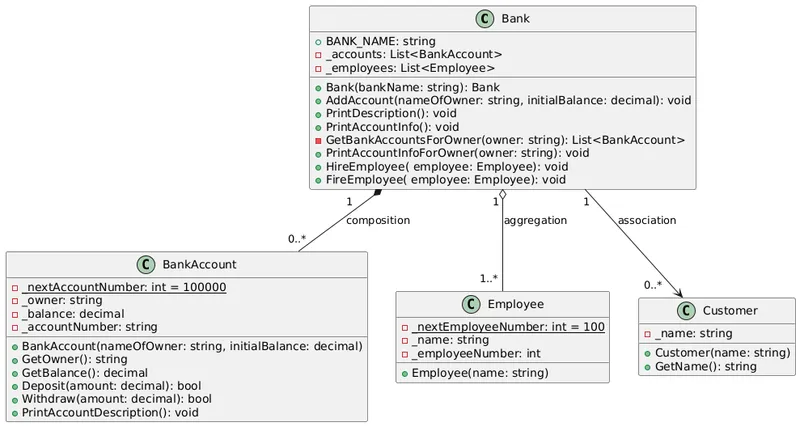Click the hollow aggregation diamond under Bank
The width and height of the screenshot is (800, 426).
point(502,195)
